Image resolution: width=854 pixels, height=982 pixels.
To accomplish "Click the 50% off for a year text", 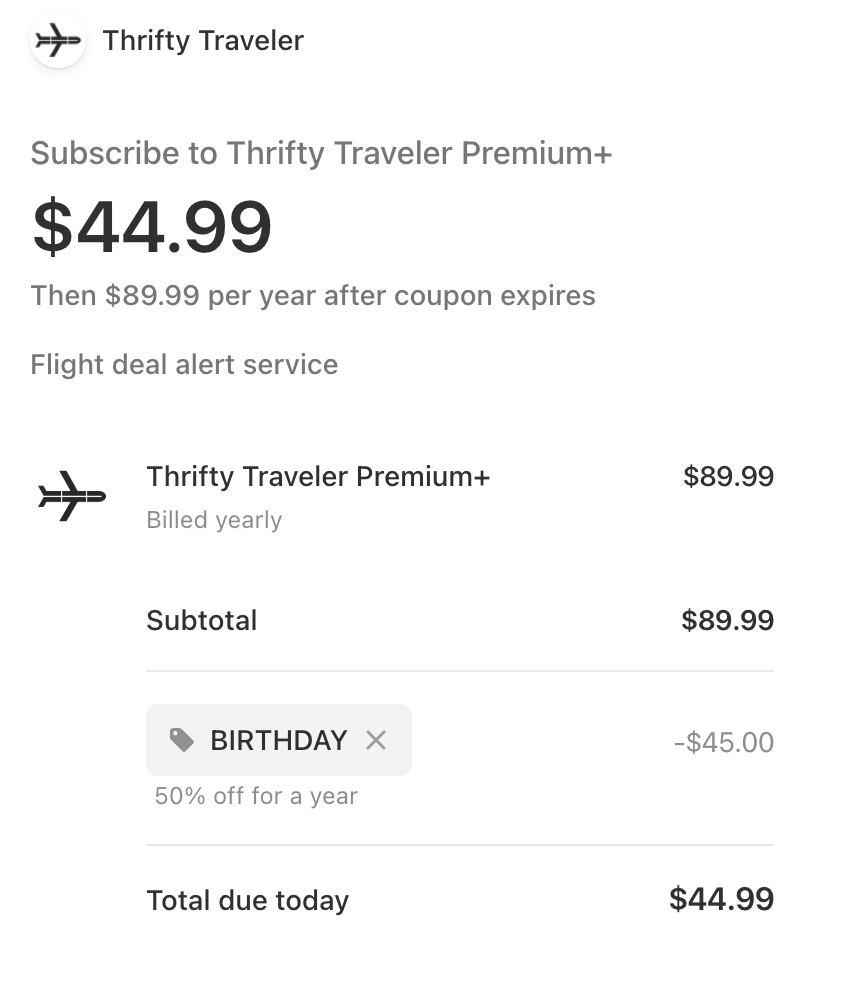I will pos(255,795).
